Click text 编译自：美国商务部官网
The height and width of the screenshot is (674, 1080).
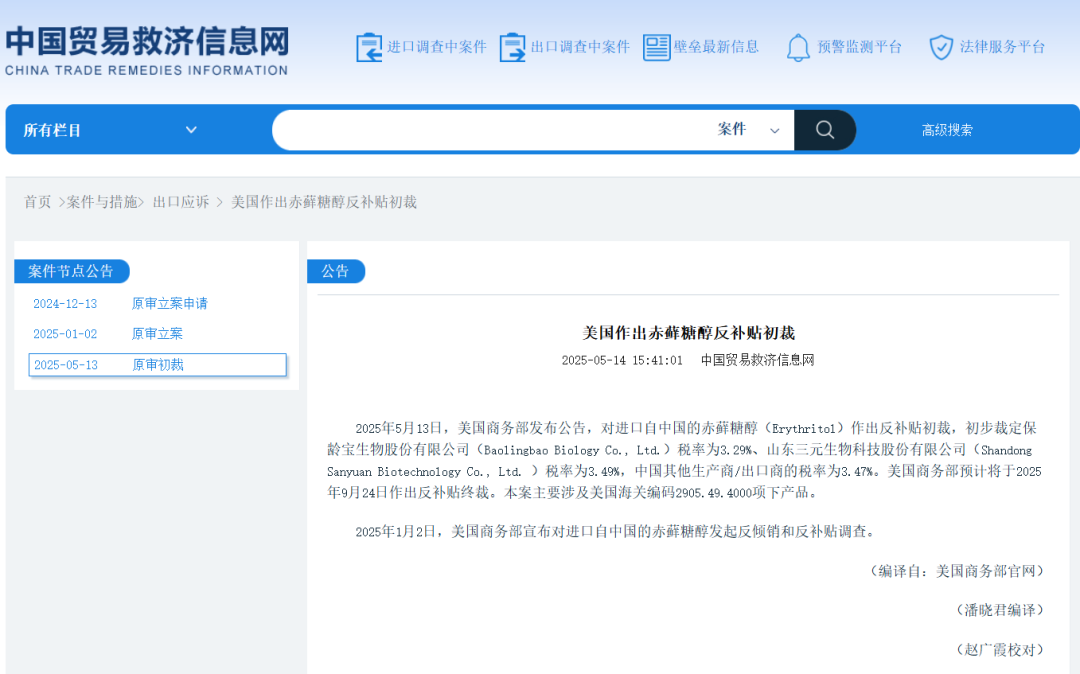point(957,571)
